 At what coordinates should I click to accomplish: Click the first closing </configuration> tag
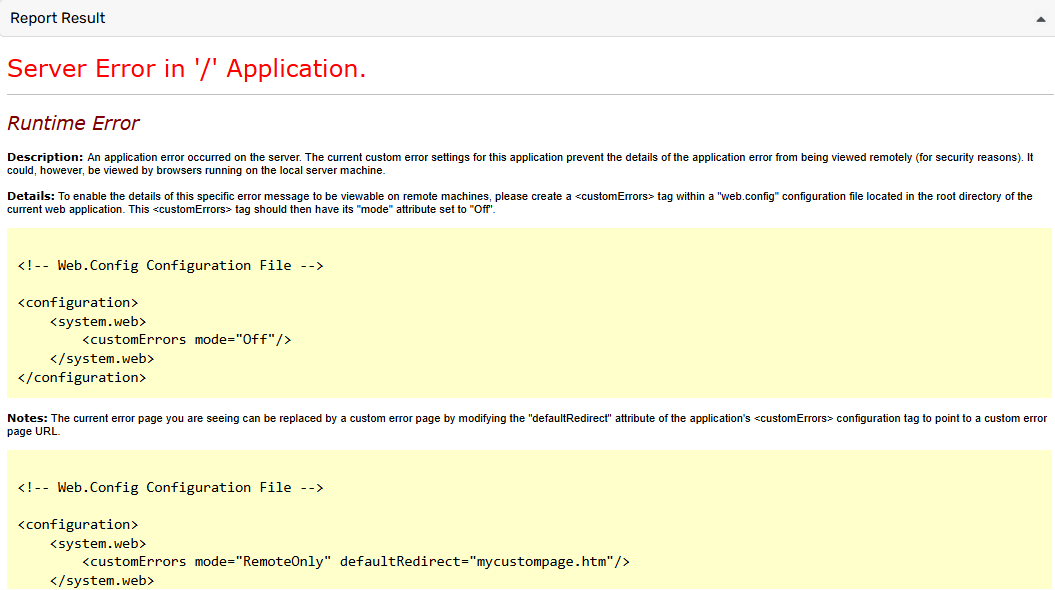click(x=82, y=378)
